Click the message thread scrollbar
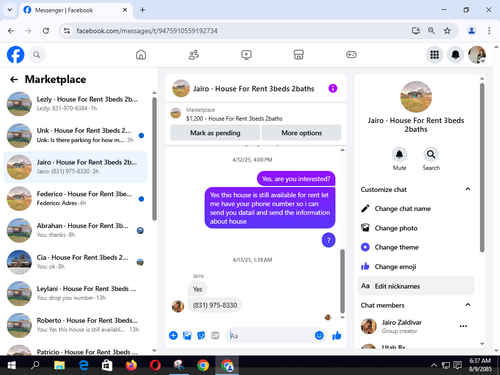Image resolution: width=500 pixels, height=375 pixels. (x=342, y=281)
